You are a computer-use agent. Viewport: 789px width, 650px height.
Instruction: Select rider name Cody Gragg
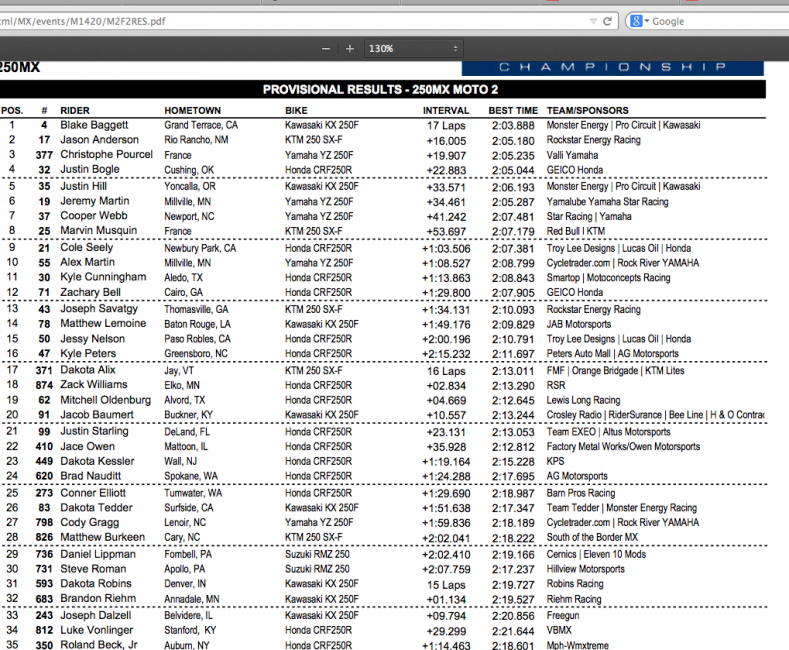pyautogui.click(x=90, y=523)
